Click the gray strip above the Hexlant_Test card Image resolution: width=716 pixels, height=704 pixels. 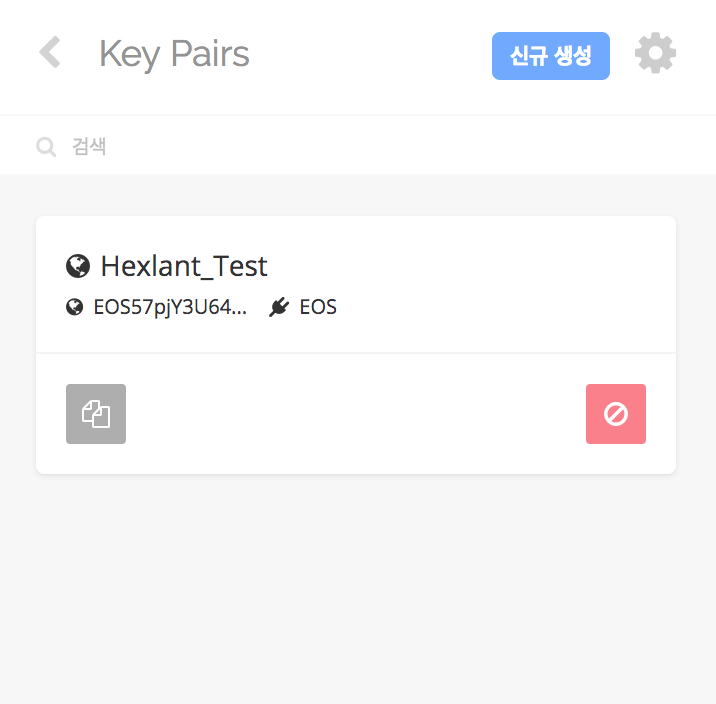[x=356, y=195]
